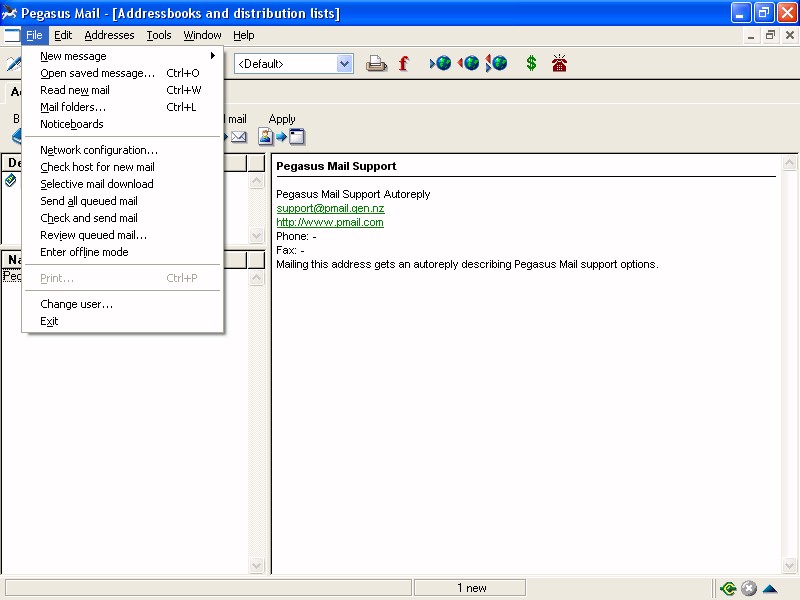The height and width of the screenshot is (600, 800).
Task: Select Change user menu entry
Action: click(x=124, y=304)
